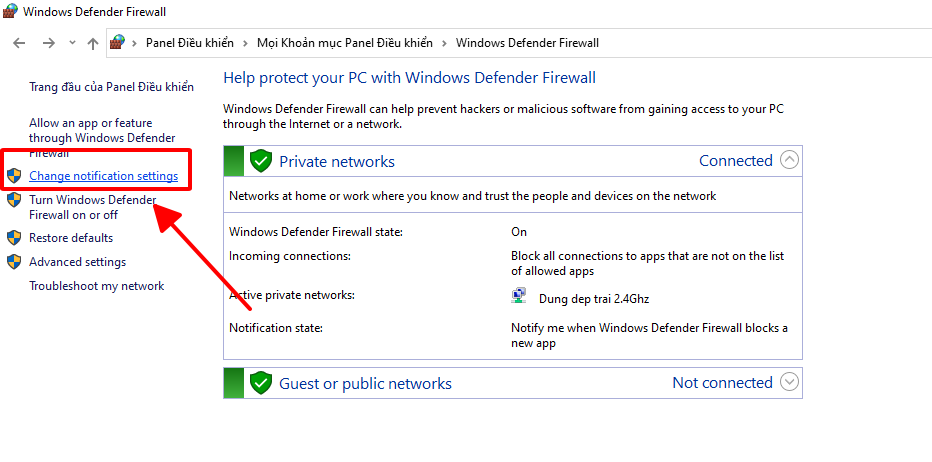Go to Trang đầu của Panel Điều khiển

click(111, 87)
